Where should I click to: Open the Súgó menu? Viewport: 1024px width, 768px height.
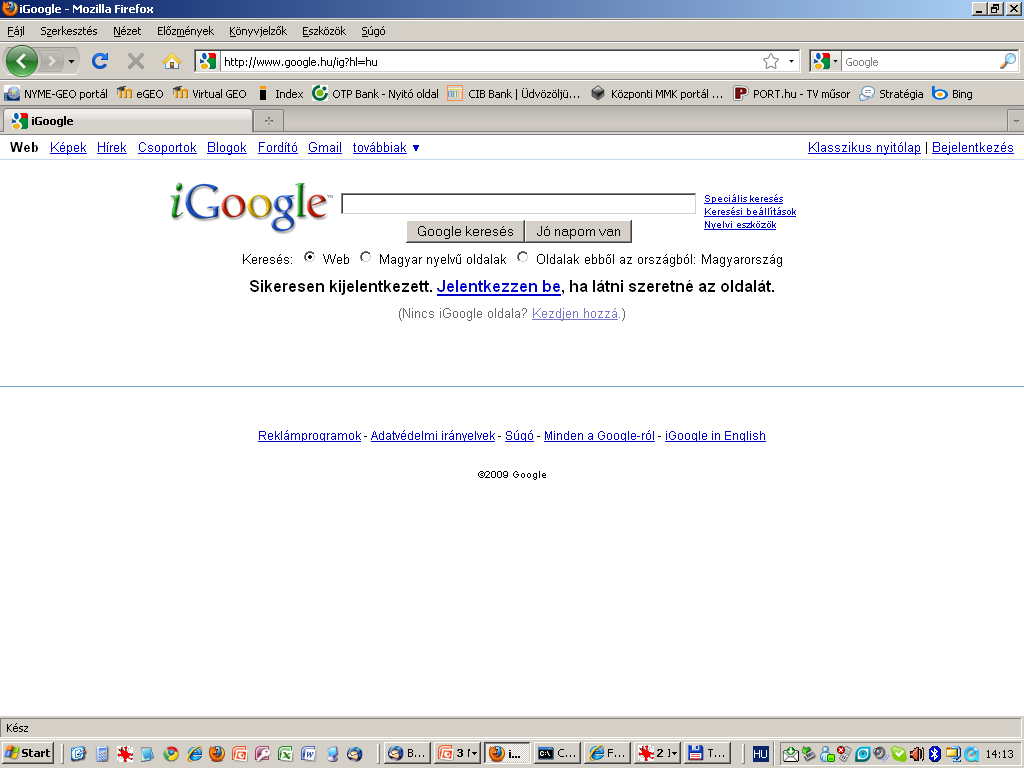(374, 31)
